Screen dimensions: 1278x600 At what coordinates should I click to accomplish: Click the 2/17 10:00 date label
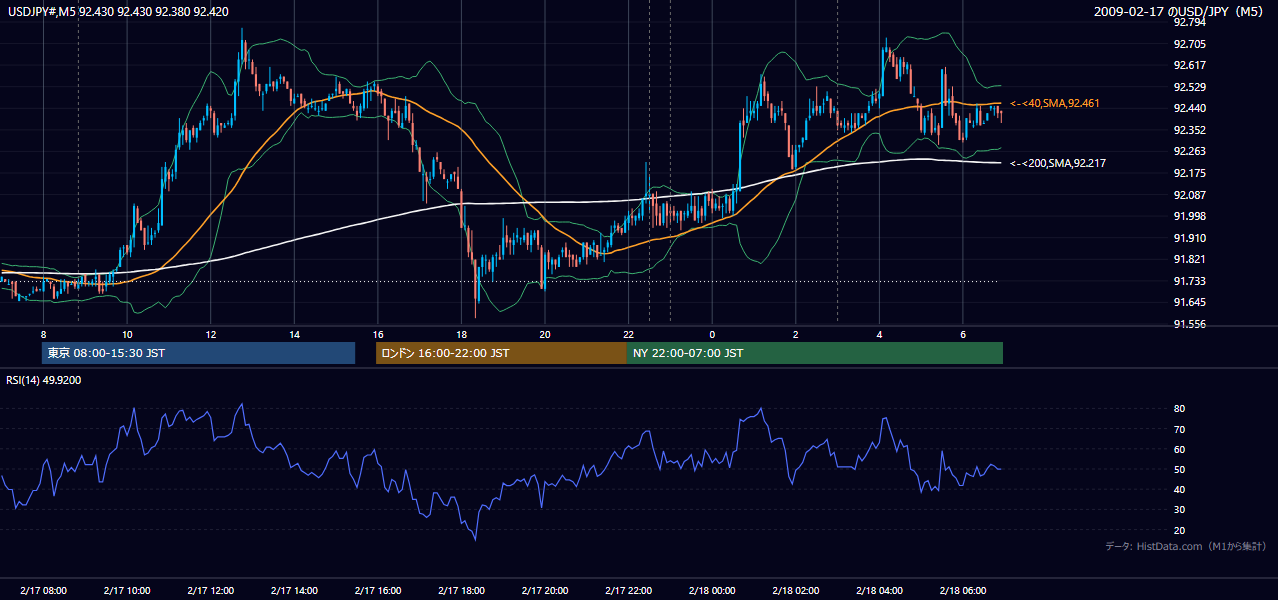click(127, 591)
